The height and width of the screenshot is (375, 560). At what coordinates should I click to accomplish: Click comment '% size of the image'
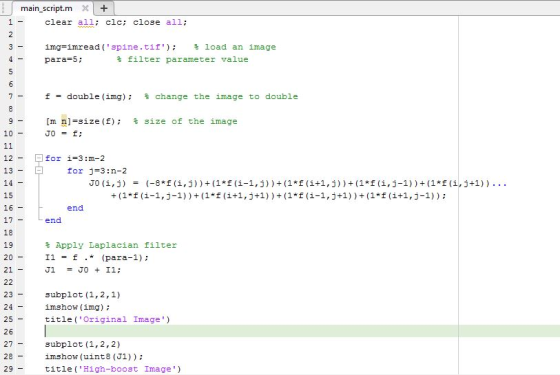click(185, 121)
